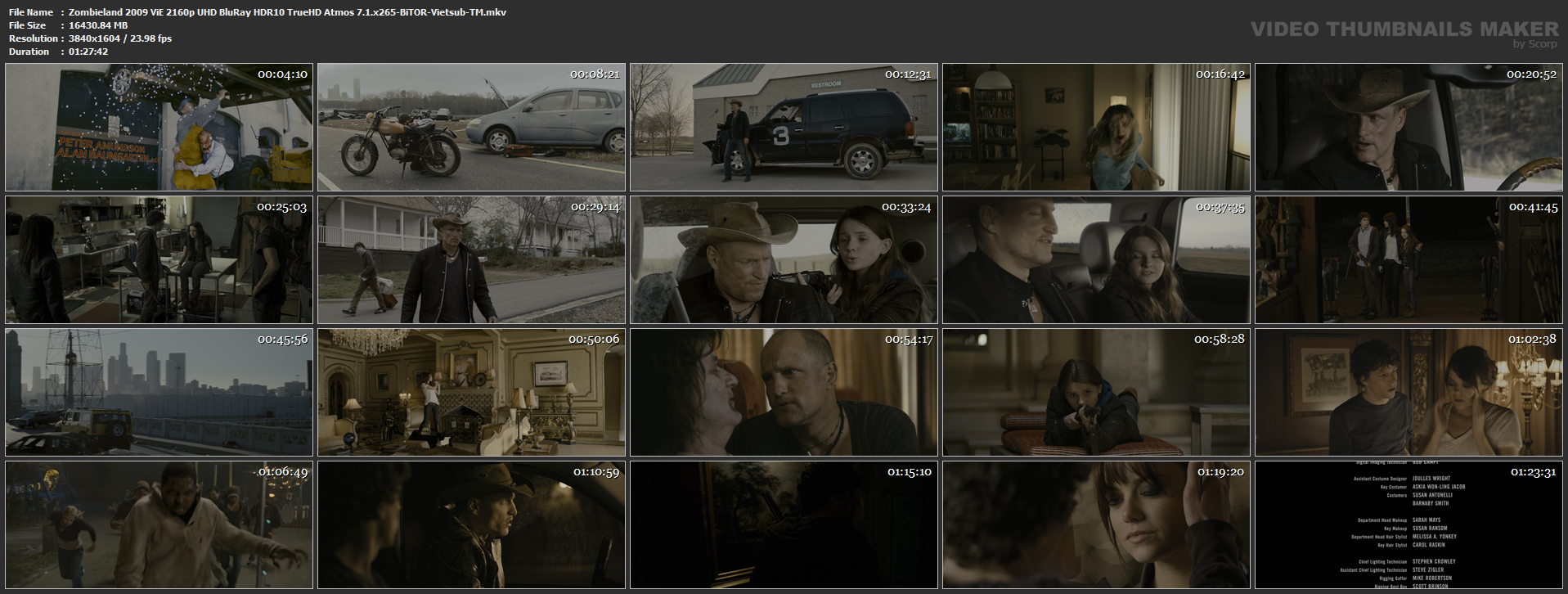Select the car interior frame at 00:37:35
This screenshot has width=1568, height=594.
click(x=1096, y=259)
